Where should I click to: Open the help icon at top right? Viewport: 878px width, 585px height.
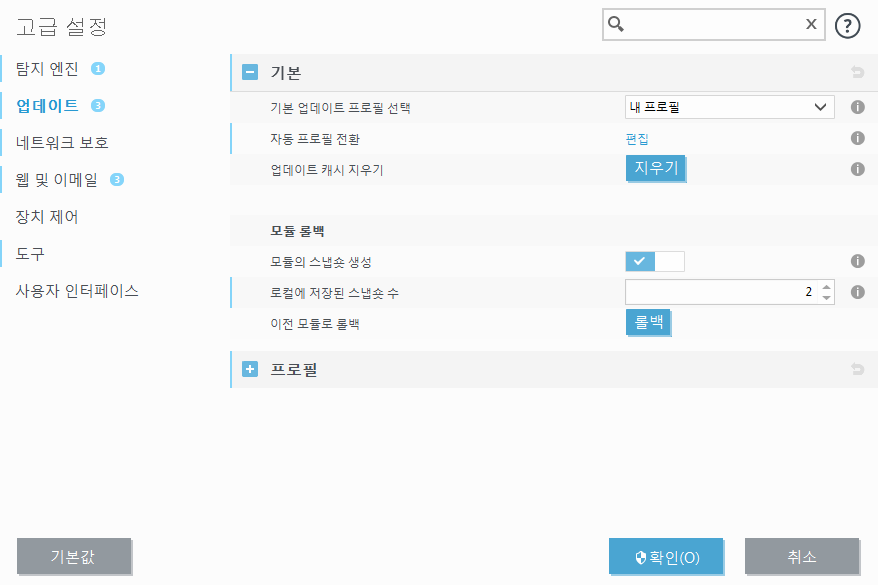pos(847,25)
